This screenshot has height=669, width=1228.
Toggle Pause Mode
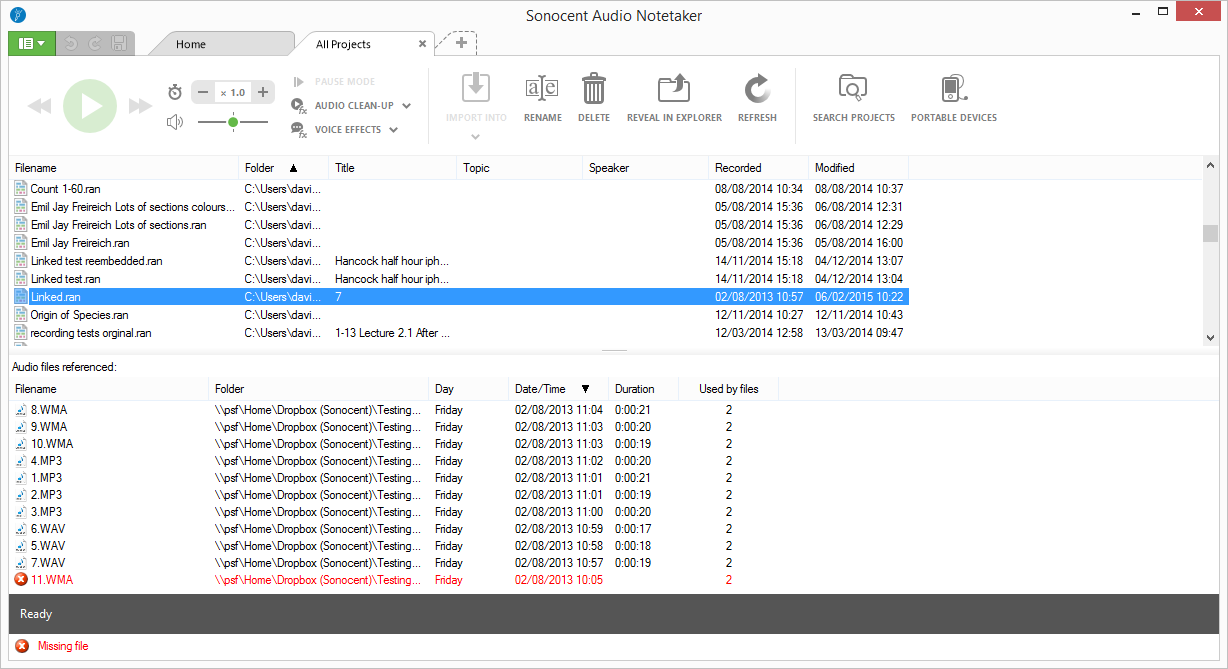click(x=334, y=82)
